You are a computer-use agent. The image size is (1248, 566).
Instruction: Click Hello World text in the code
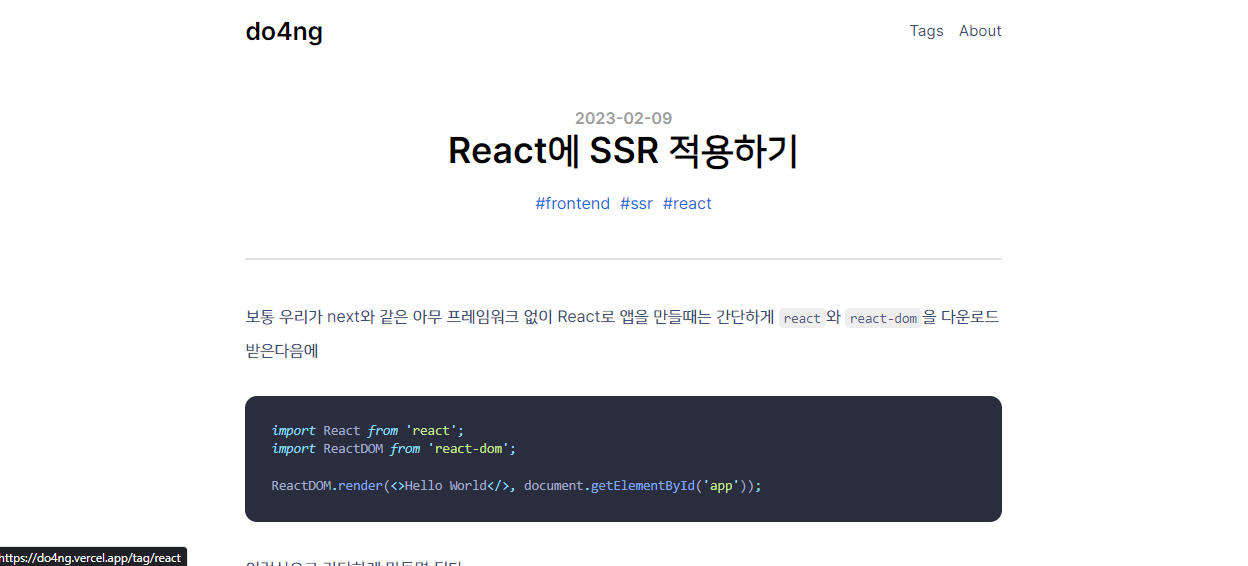445,486
